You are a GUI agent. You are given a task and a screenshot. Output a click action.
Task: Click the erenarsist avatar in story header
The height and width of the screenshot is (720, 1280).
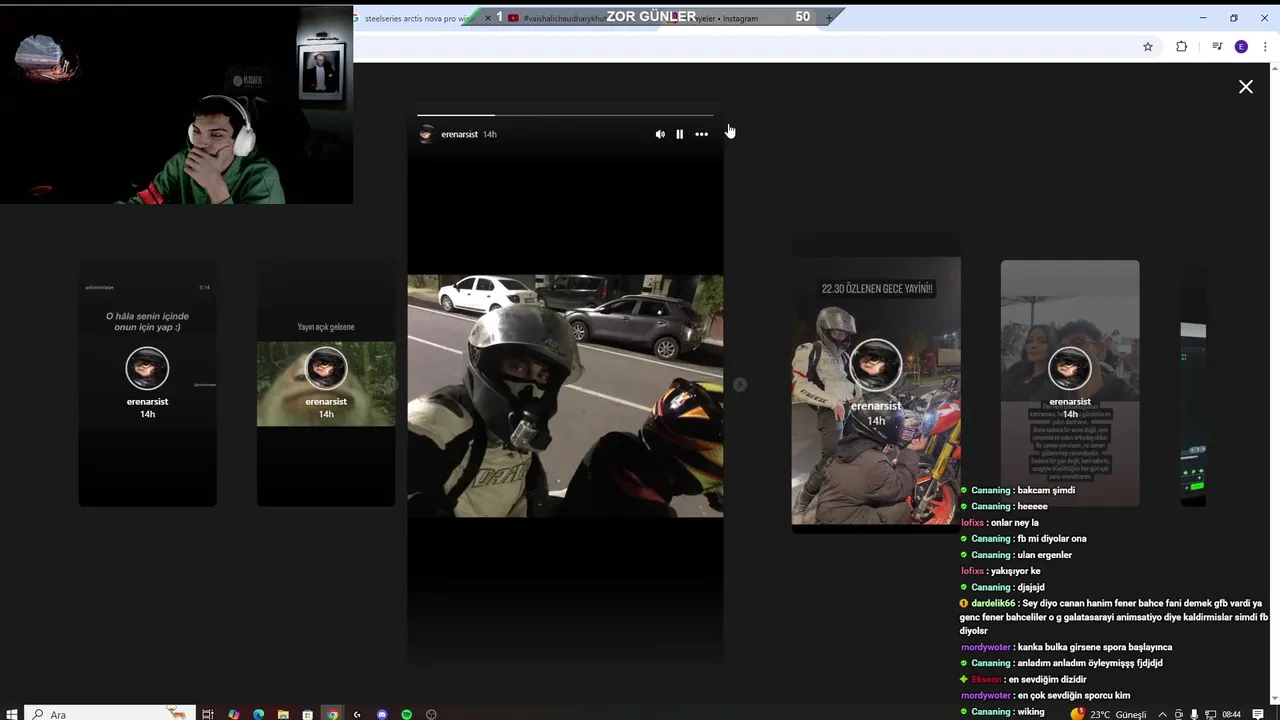click(x=427, y=134)
